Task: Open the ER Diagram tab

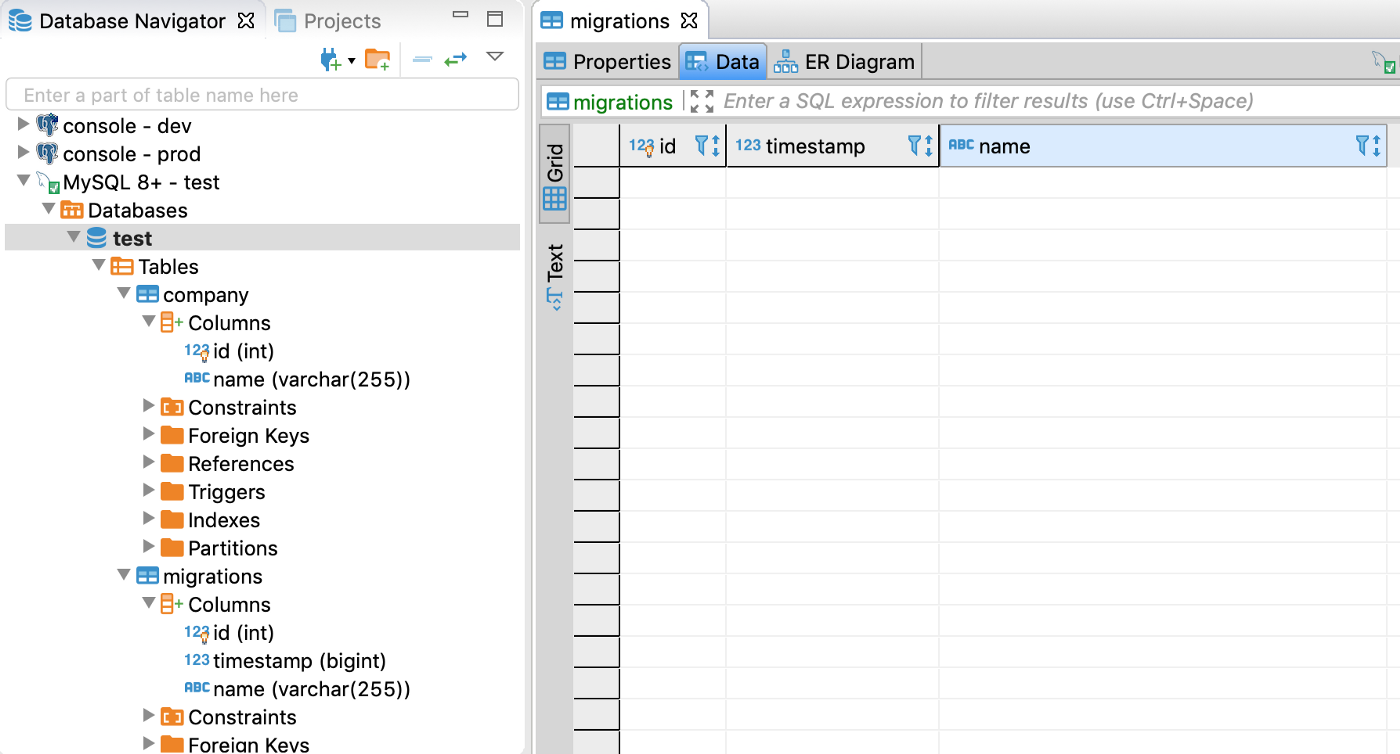Action: pyautogui.click(x=846, y=62)
